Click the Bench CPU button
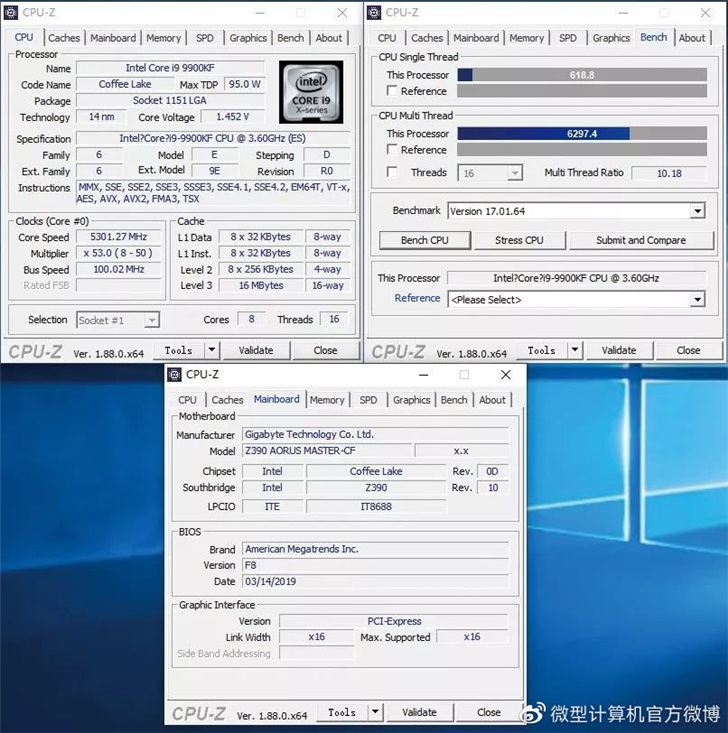The height and width of the screenshot is (733, 728). coord(425,240)
